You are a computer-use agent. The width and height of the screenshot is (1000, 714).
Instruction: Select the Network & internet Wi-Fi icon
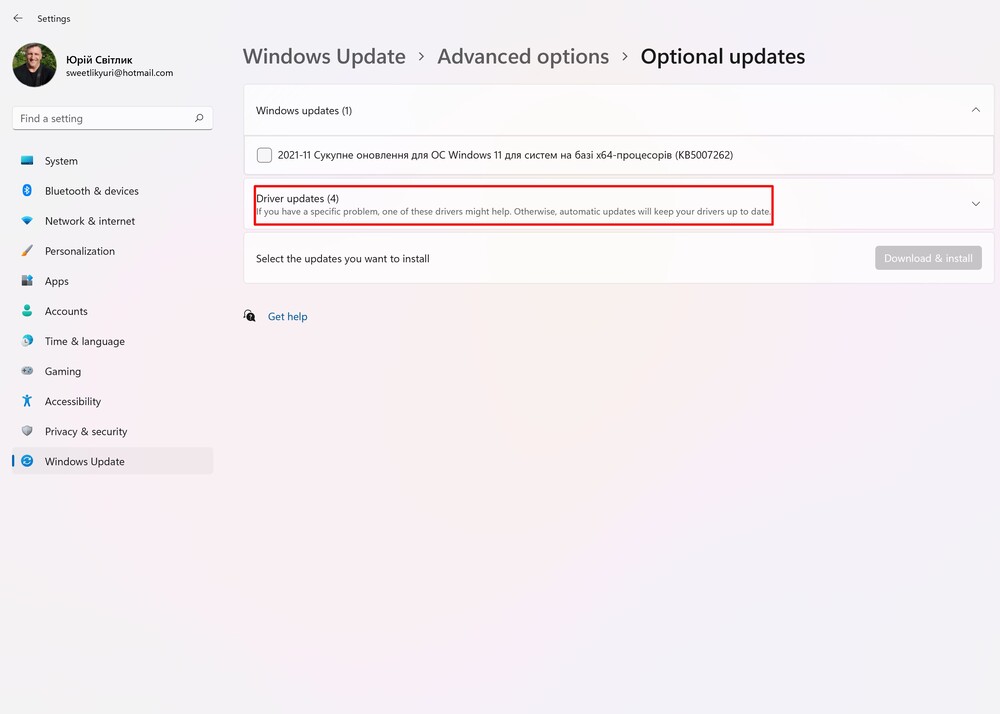[27, 221]
